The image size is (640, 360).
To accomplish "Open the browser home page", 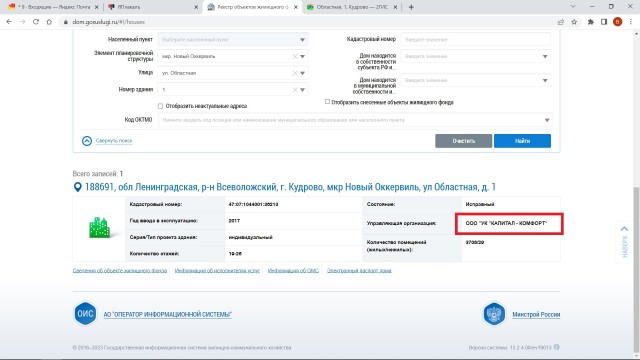I will coord(49,22).
